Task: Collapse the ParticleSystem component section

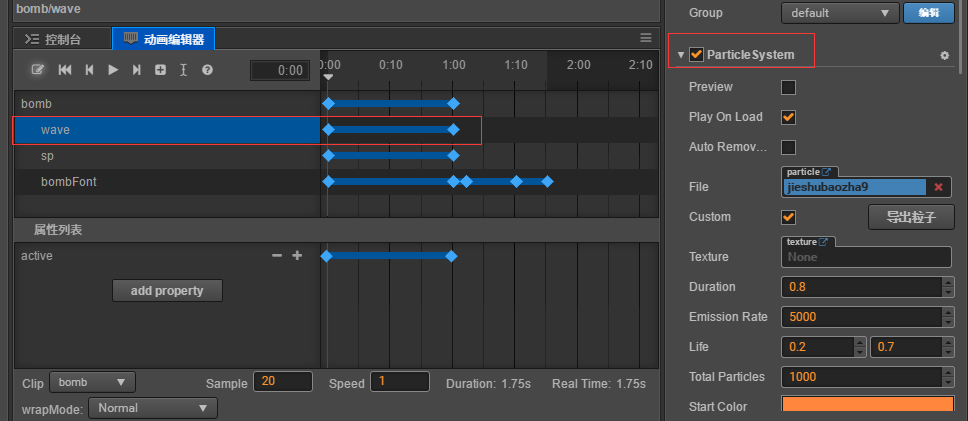Action: [680, 55]
